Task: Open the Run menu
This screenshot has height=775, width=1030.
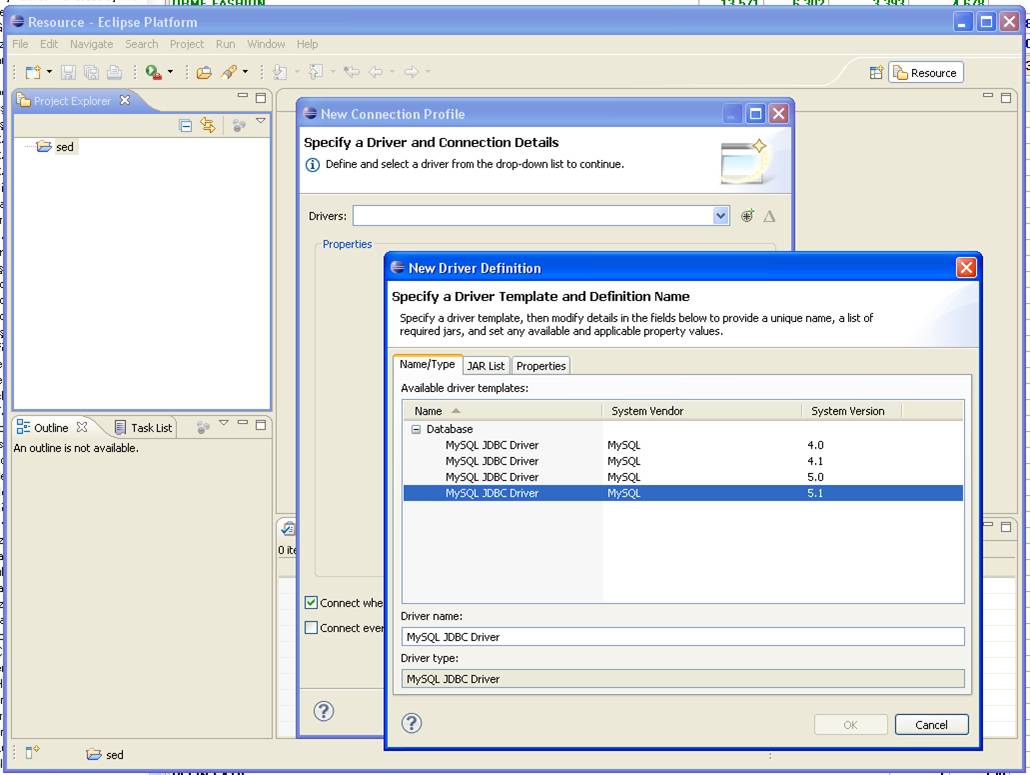Action: (x=225, y=44)
